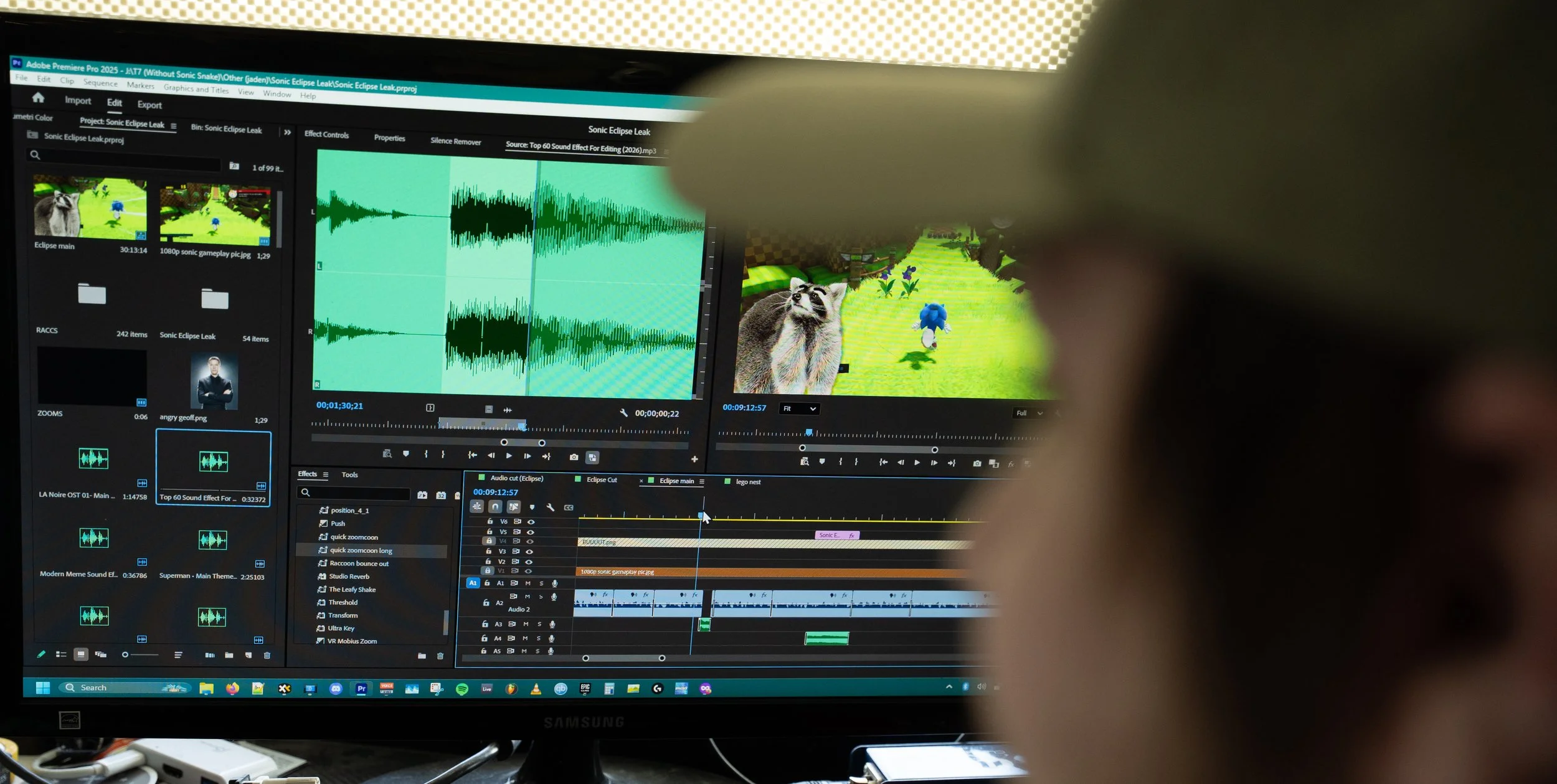This screenshot has height=784, width=1557.
Task: Open the Fit zoom level dropdown
Action: (x=800, y=409)
